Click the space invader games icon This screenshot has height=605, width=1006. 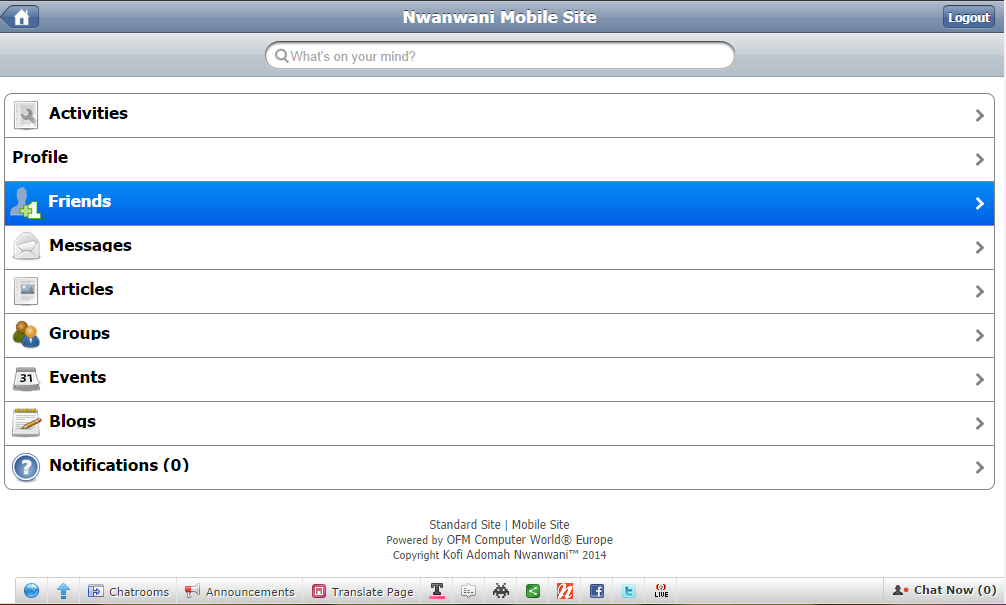(501, 591)
